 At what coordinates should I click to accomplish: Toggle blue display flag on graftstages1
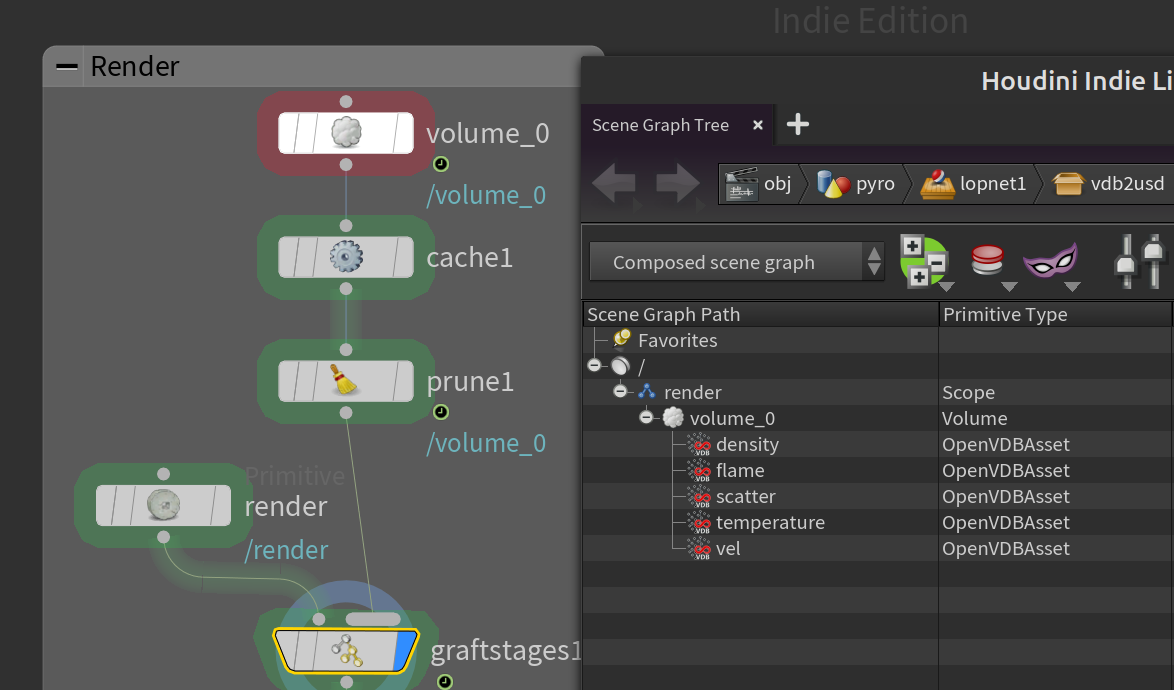coord(404,650)
